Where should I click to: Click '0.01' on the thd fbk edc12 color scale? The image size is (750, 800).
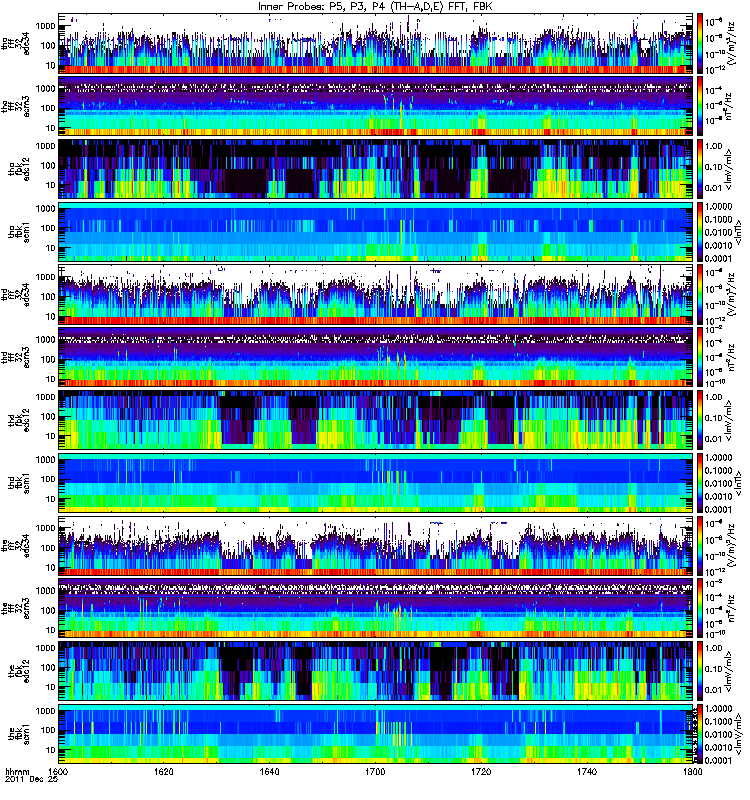(714, 439)
